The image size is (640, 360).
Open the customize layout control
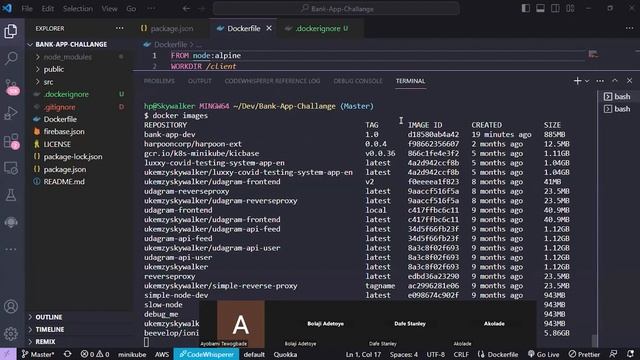point(570,8)
